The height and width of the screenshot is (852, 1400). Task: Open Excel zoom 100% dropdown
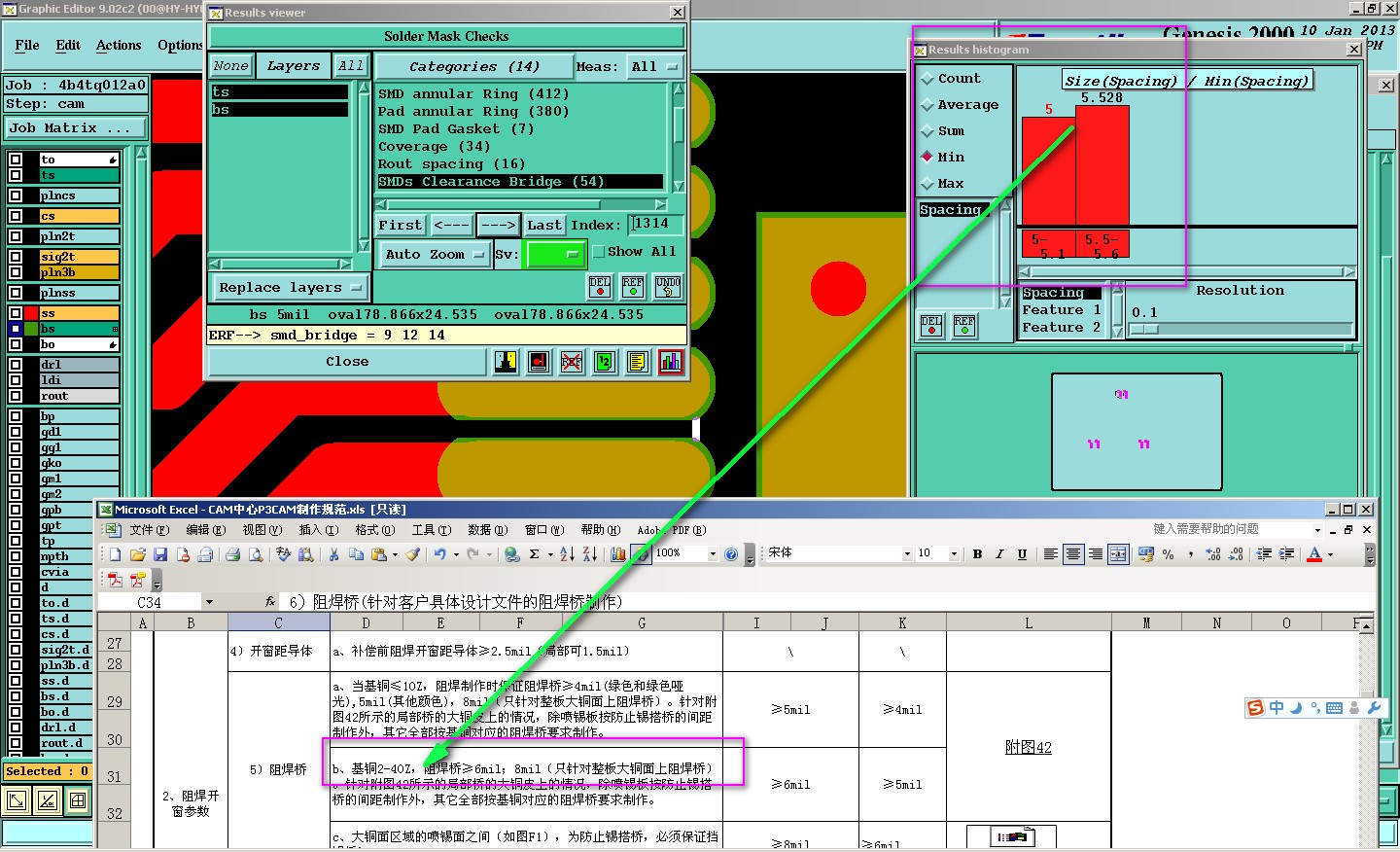click(713, 554)
